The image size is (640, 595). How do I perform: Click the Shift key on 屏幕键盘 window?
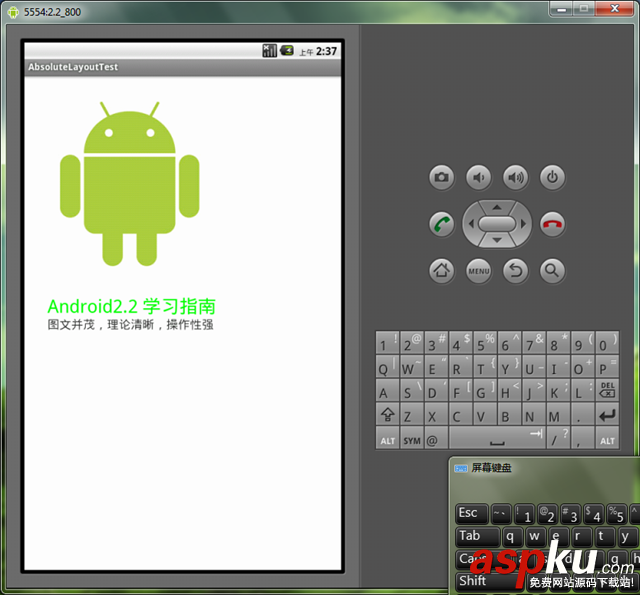[x=489, y=581]
